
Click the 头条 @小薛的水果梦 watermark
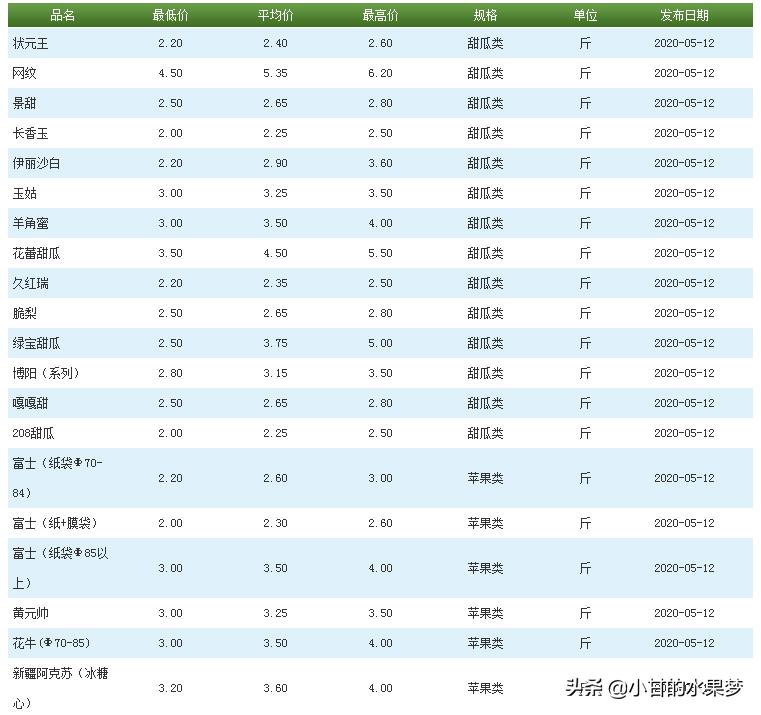pyautogui.click(x=654, y=688)
